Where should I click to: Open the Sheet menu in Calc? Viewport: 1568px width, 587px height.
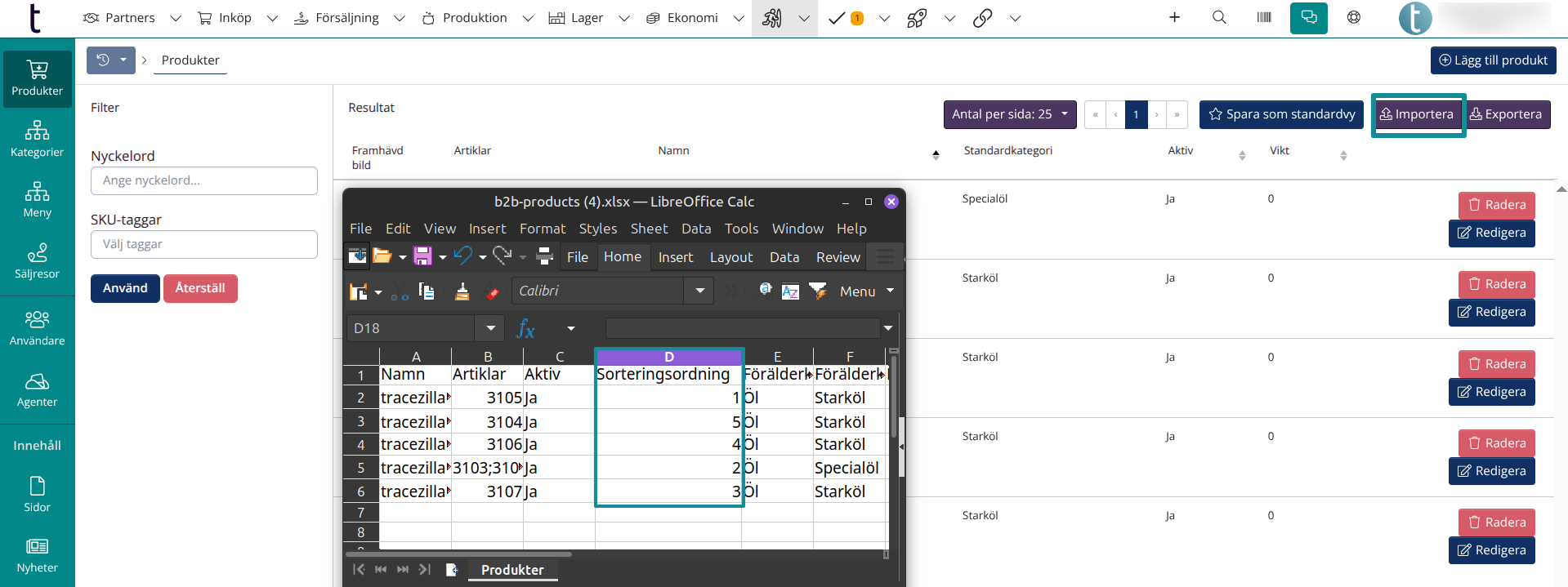click(x=649, y=229)
